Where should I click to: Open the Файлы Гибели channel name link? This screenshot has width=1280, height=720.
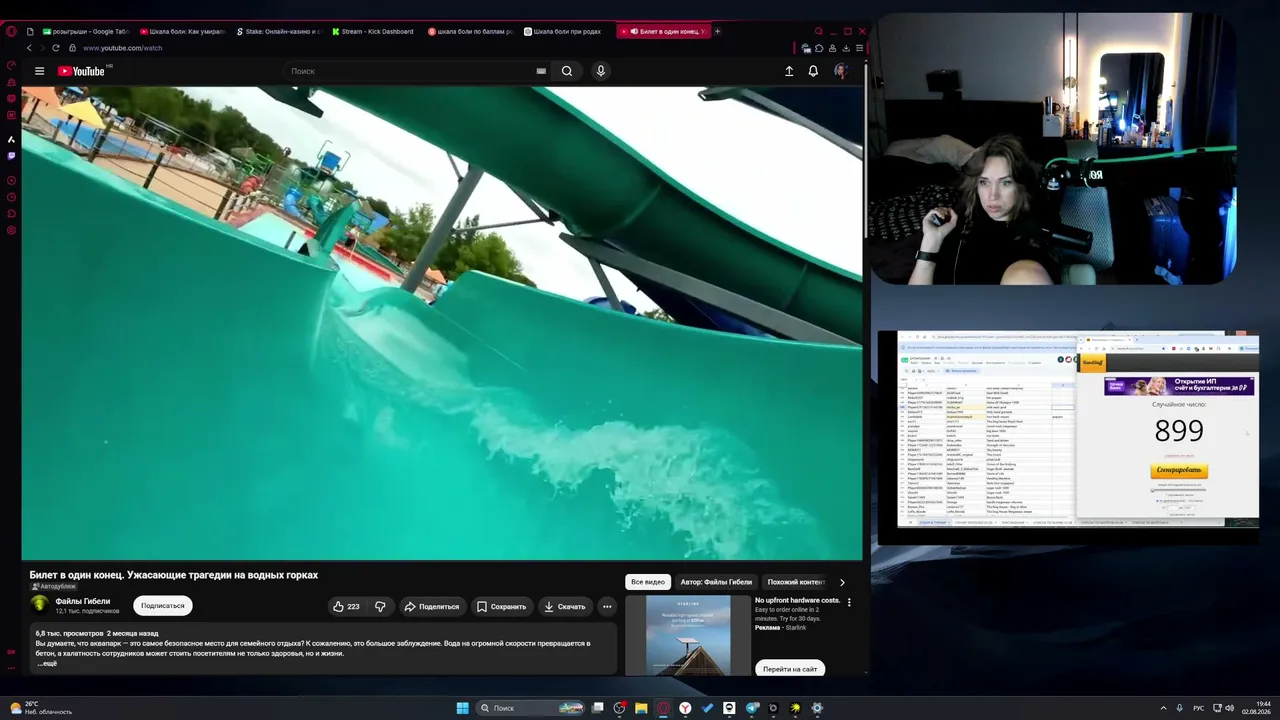(x=83, y=601)
